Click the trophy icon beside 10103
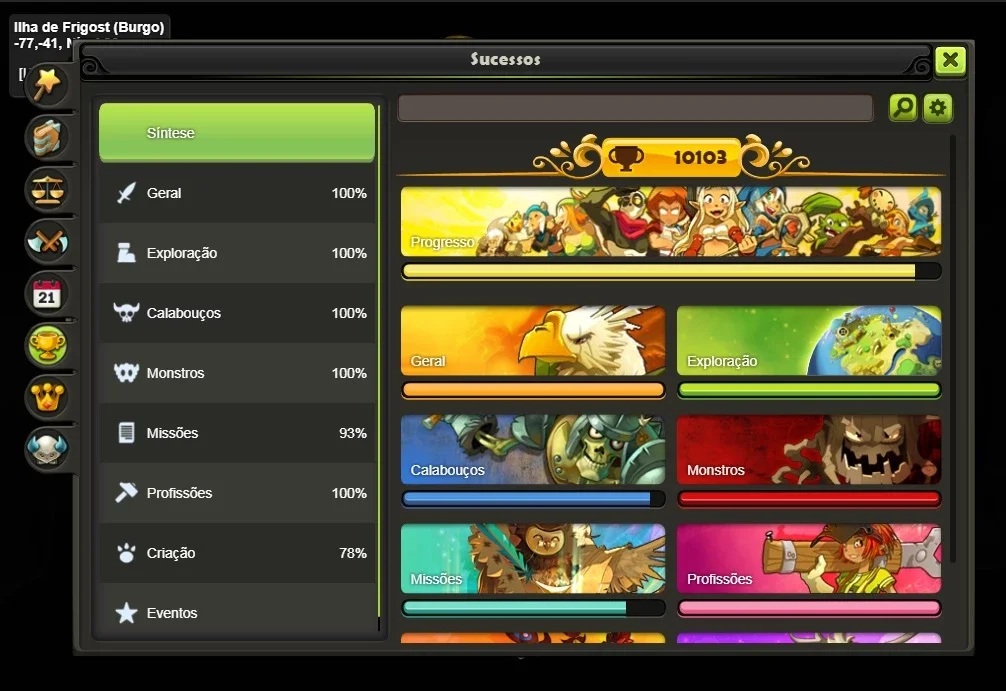 [626, 157]
